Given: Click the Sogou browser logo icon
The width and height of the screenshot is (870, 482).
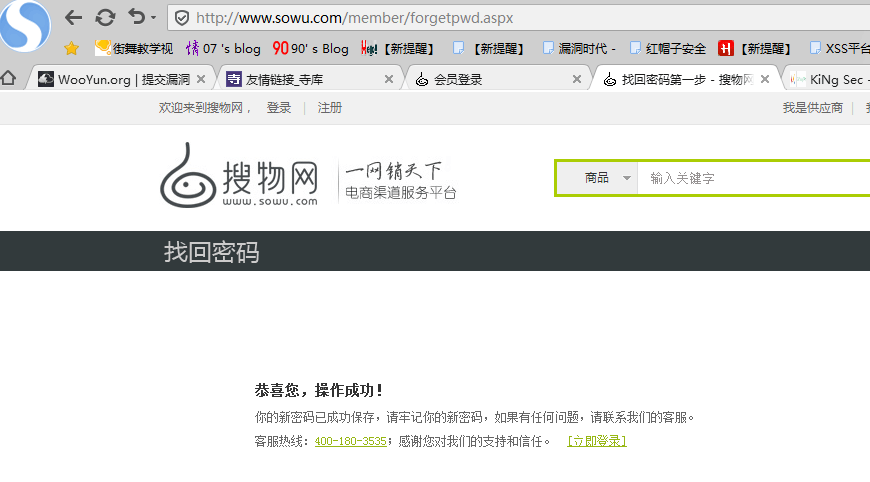Looking at the screenshot, I should pos(24,25).
